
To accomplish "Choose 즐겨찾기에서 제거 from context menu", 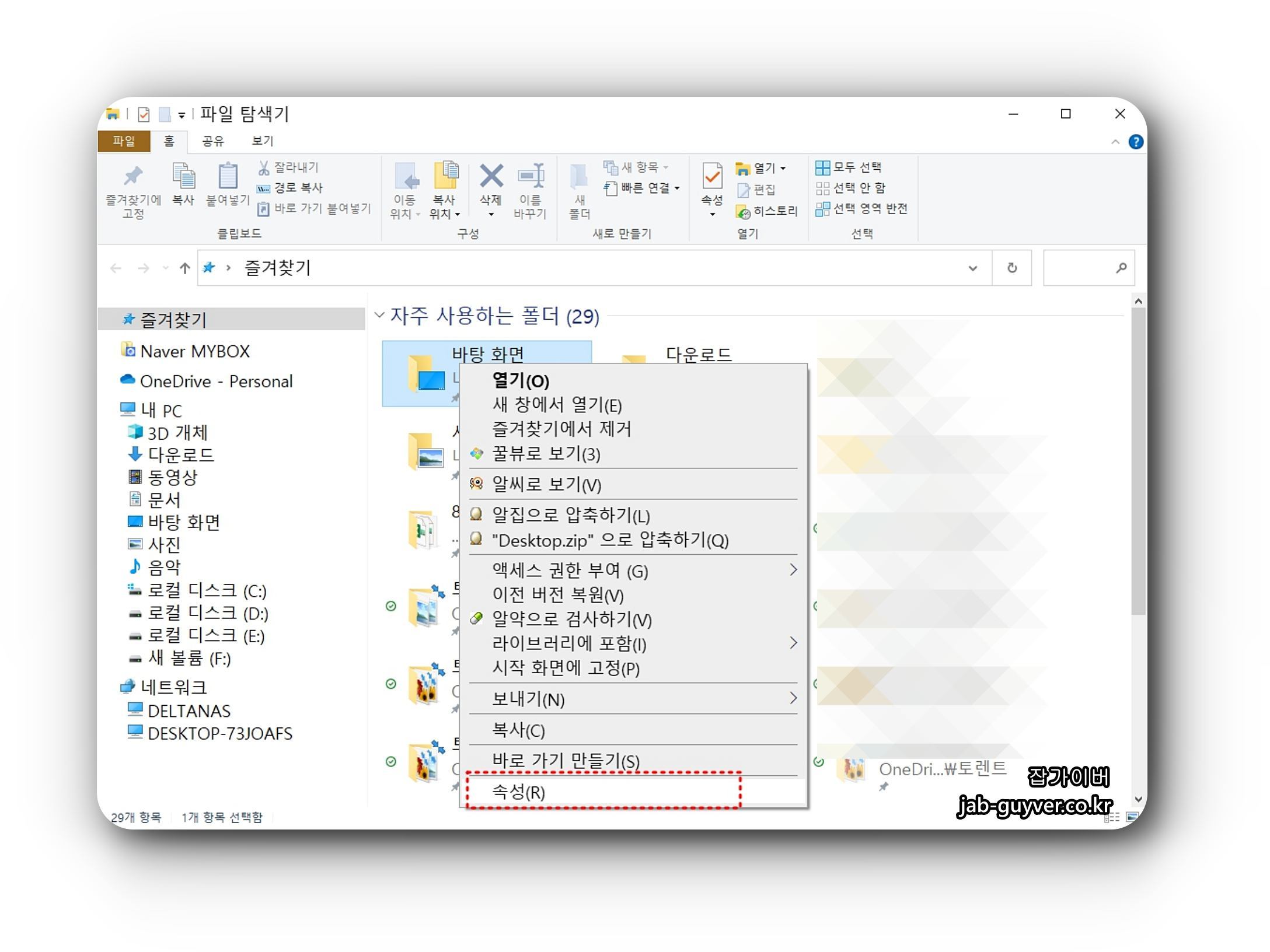I will coord(561,429).
